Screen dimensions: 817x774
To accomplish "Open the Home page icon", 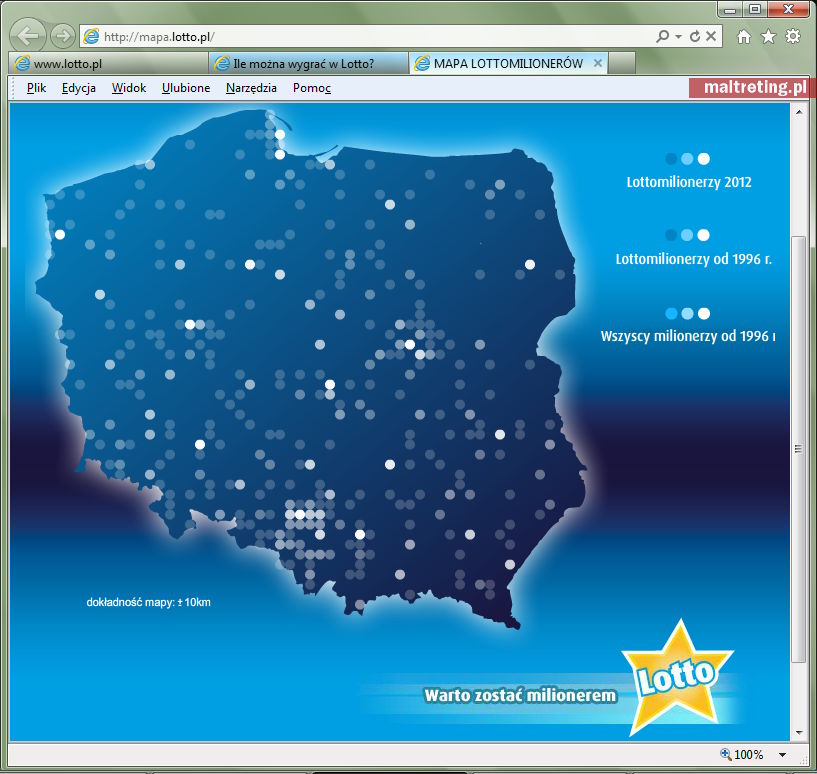I will pyautogui.click(x=744, y=36).
